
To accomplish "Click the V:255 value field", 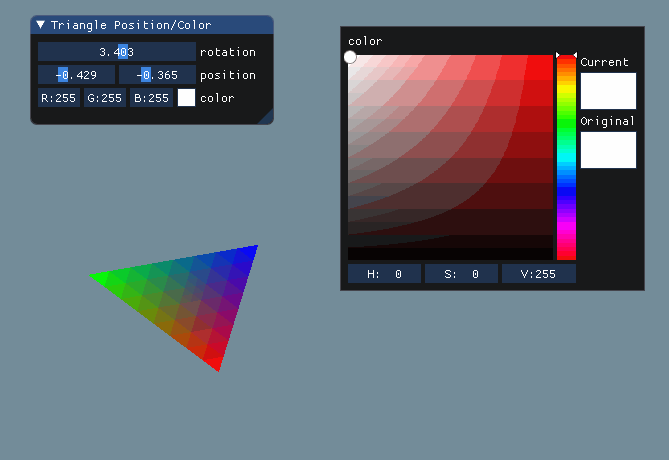I will coord(538,274).
